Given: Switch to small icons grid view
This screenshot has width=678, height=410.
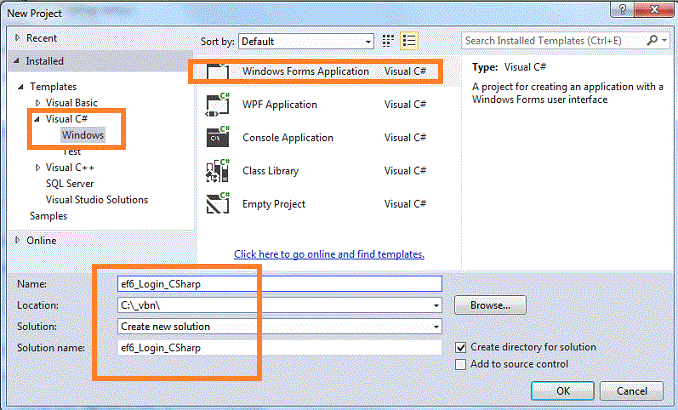Looking at the screenshot, I should coord(388,41).
